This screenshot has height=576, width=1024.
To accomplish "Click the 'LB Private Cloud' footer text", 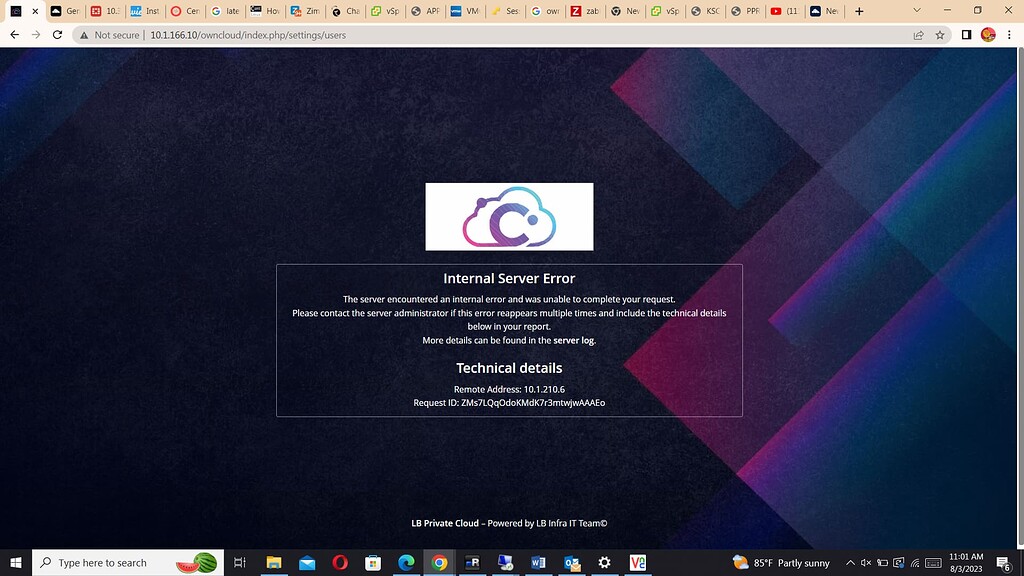I will point(445,523).
